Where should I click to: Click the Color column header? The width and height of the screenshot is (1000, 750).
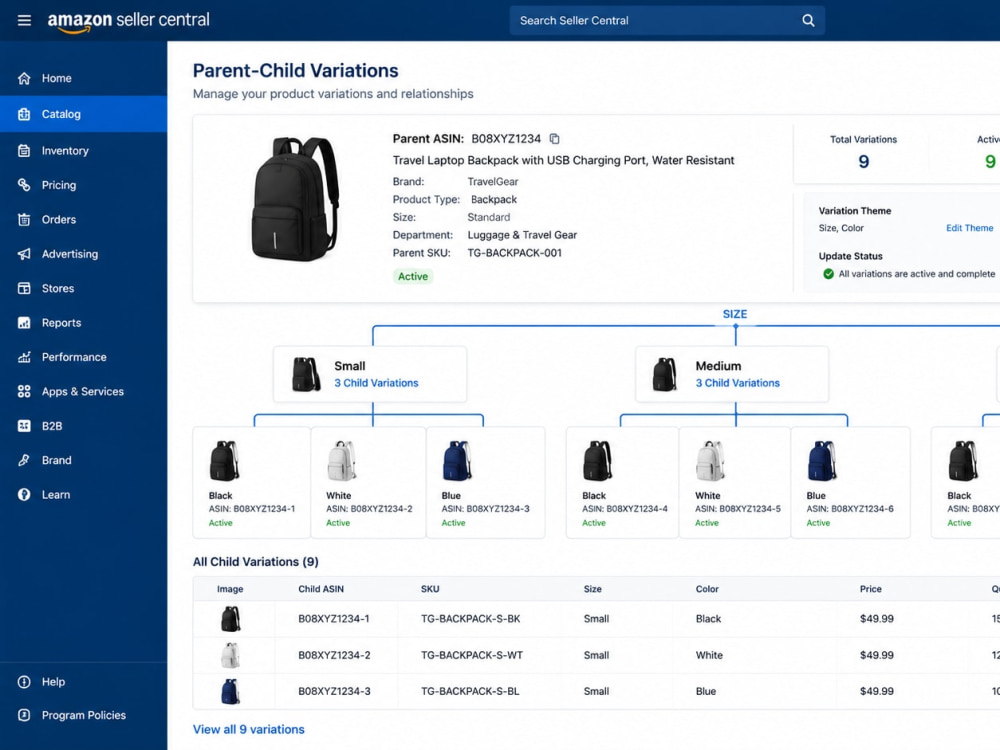(x=707, y=589)
